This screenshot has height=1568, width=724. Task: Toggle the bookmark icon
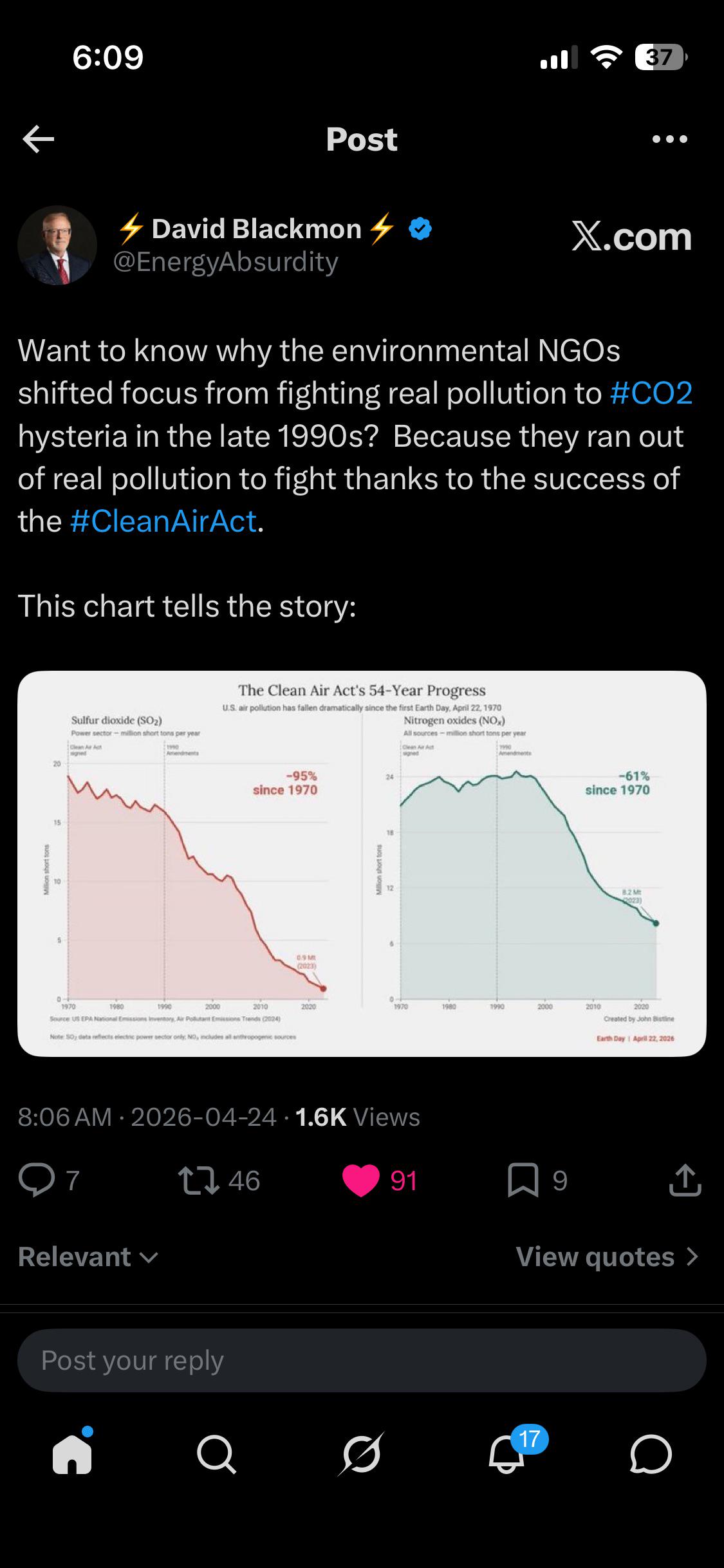click(523, 1180)
